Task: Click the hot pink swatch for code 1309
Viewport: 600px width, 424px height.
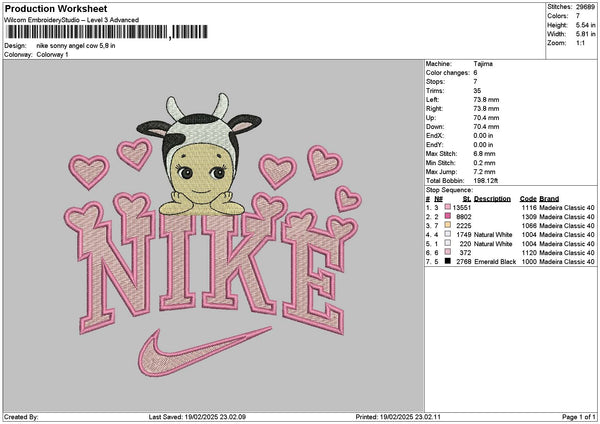Action: 447,216
